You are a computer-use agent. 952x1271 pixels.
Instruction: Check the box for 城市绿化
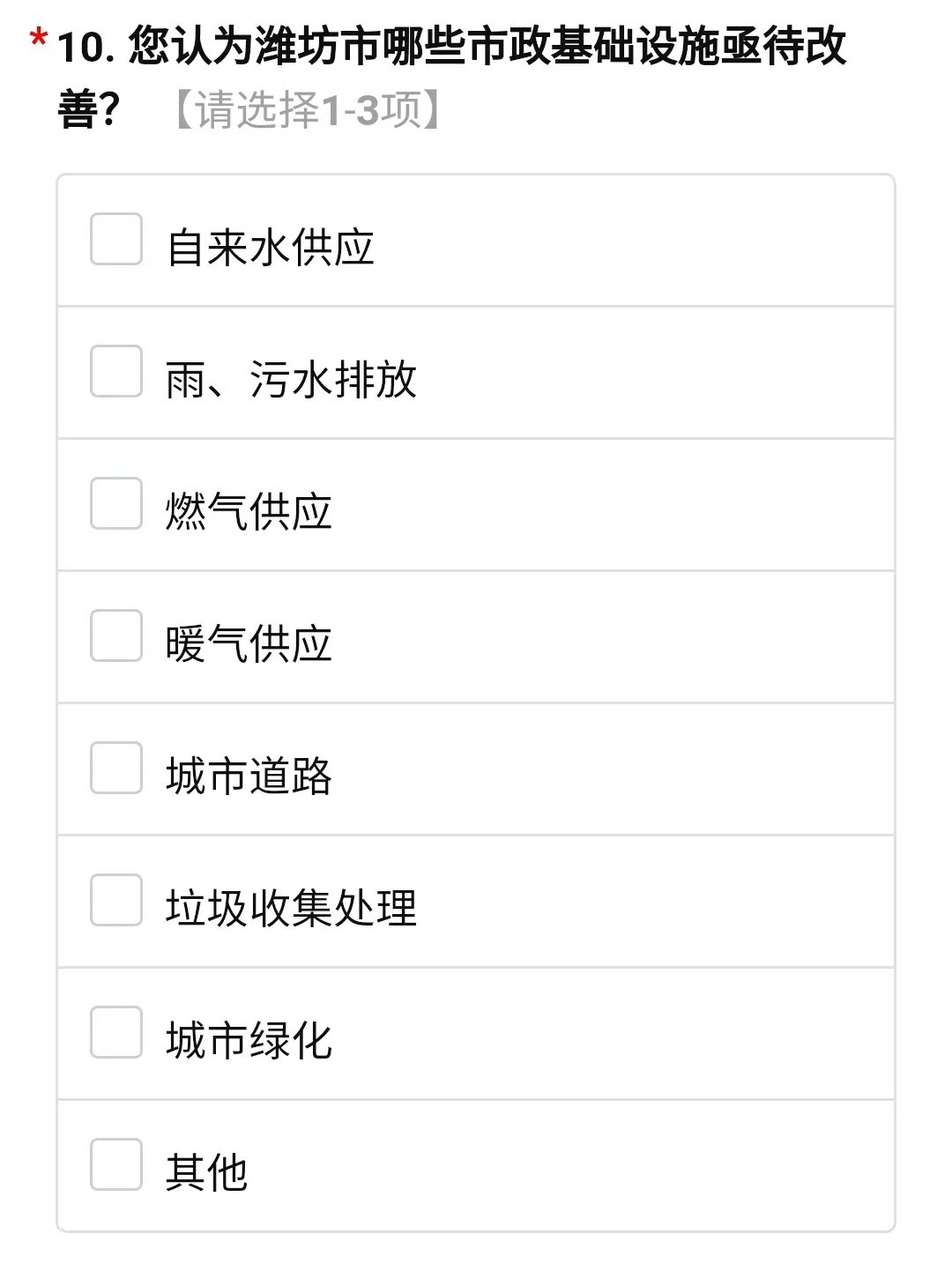click(116, 1032)
